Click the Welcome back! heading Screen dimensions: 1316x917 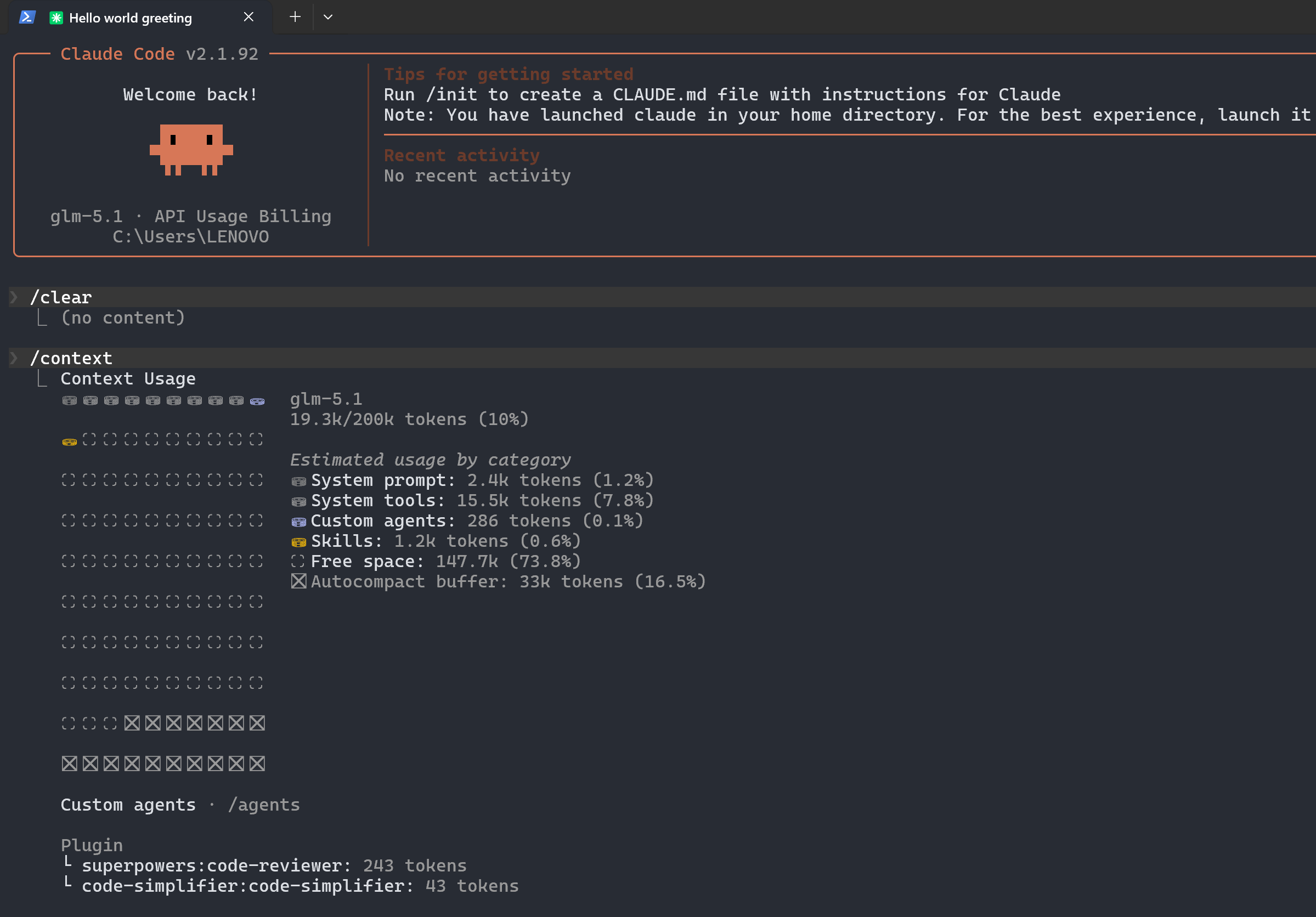click(x=190, y=94)
